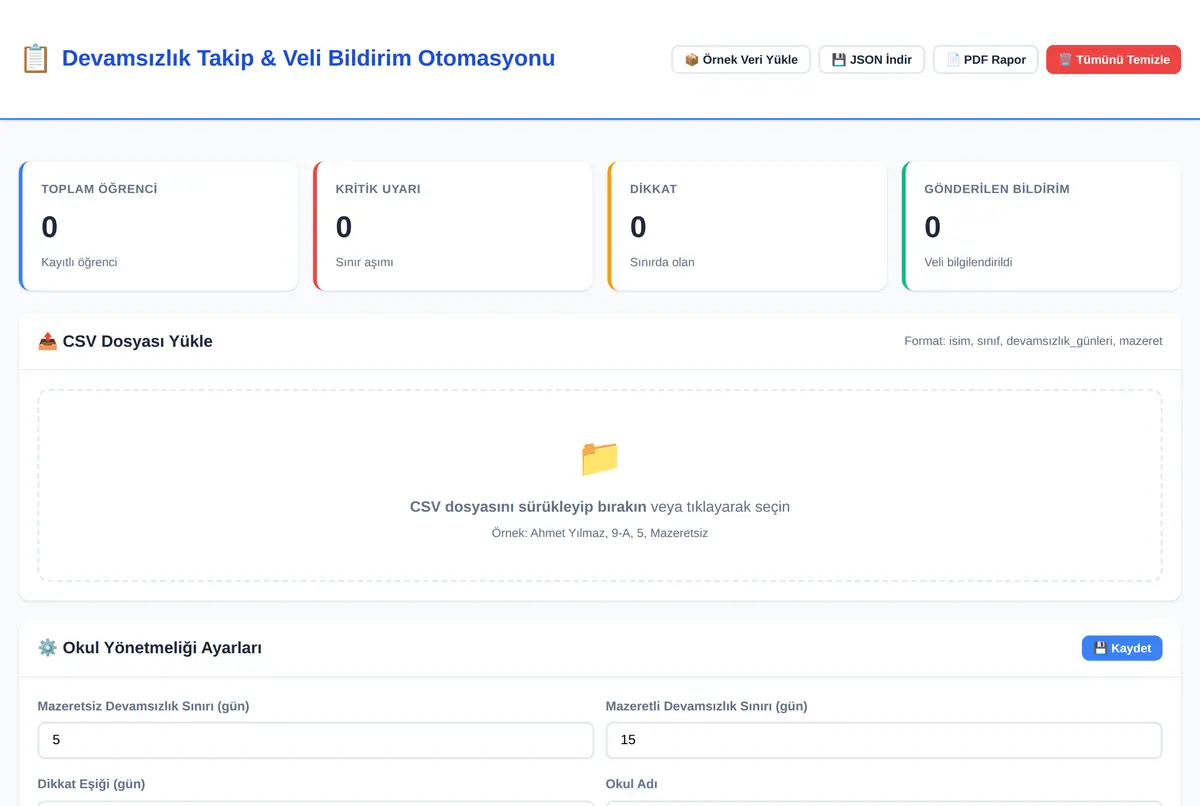Clear everything with Tümünü Temizle
1200x806 pixels.
pos(1114,59)
